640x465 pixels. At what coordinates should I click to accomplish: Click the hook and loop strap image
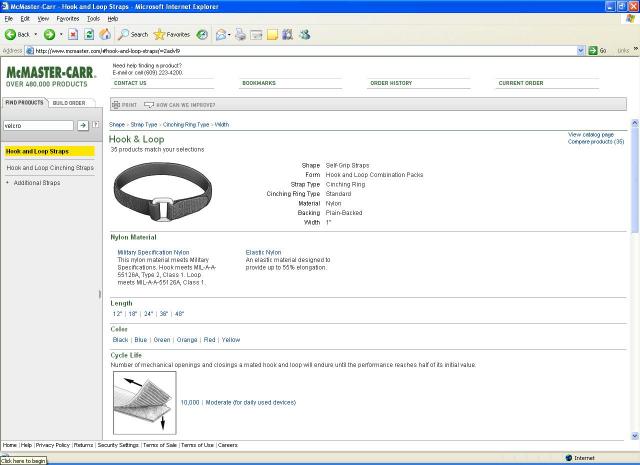coord(164,190)
